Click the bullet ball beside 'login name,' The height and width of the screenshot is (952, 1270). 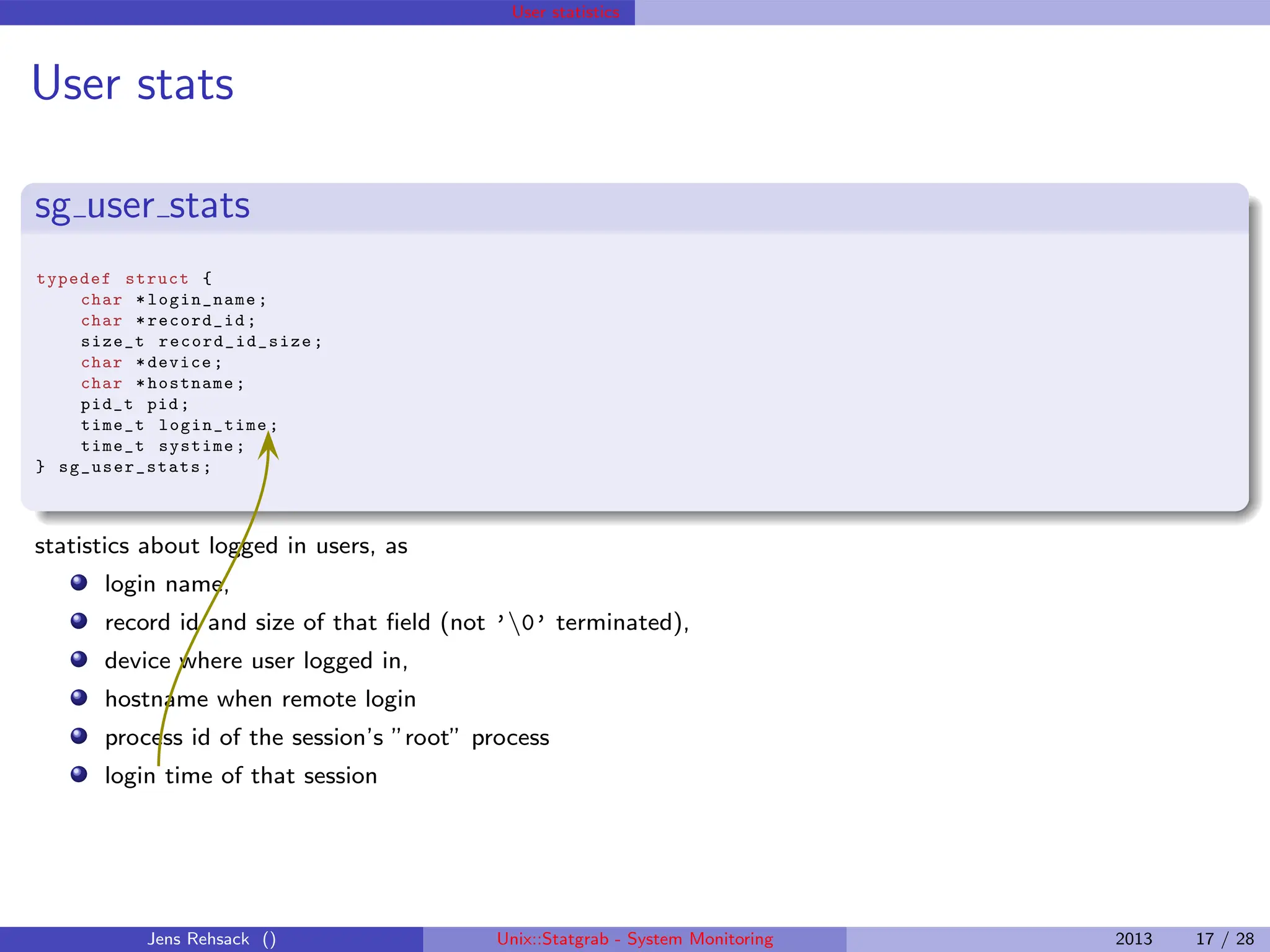(x=79, y=583)
